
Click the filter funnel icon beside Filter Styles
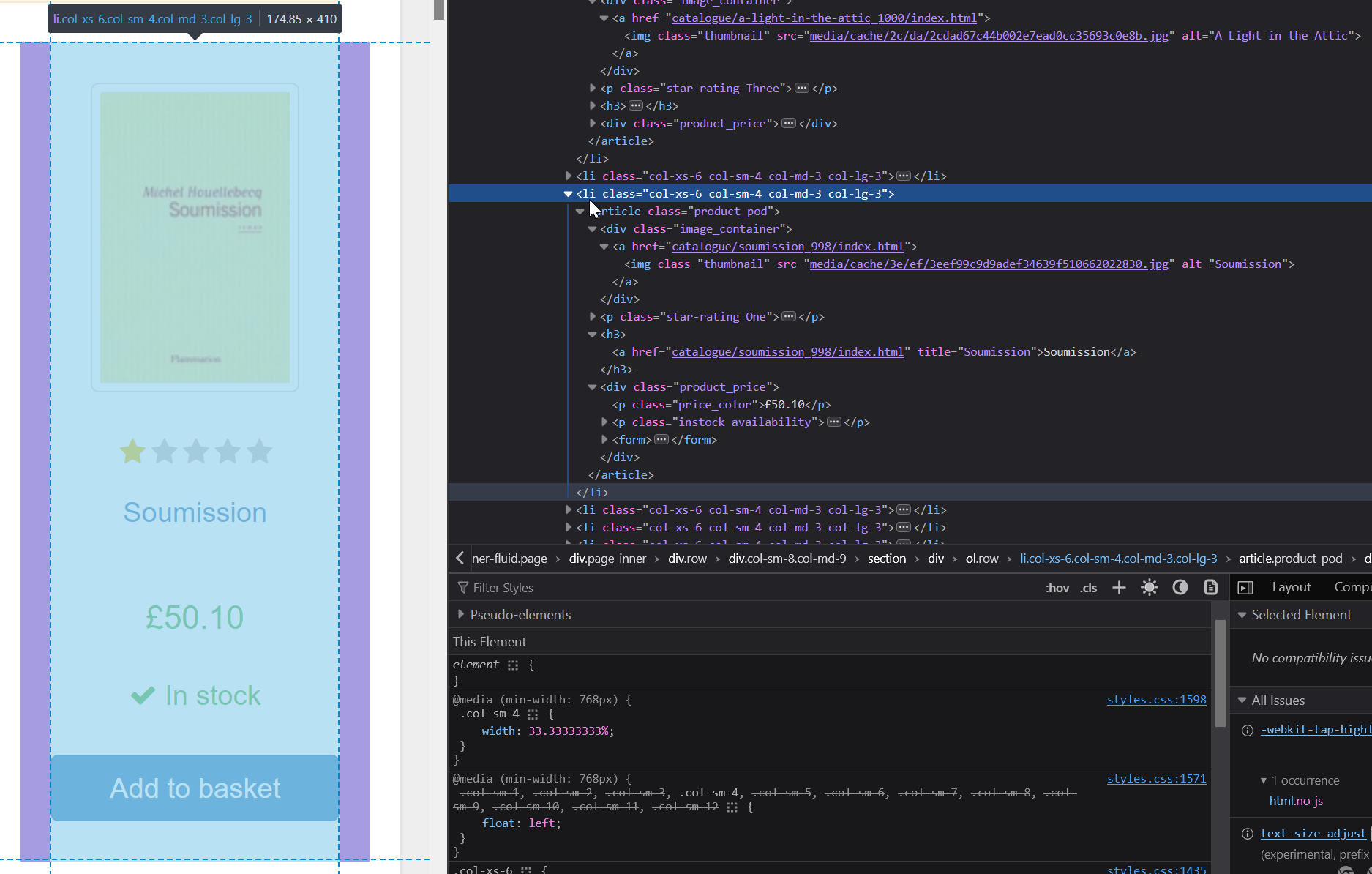[x=462, y=587]
